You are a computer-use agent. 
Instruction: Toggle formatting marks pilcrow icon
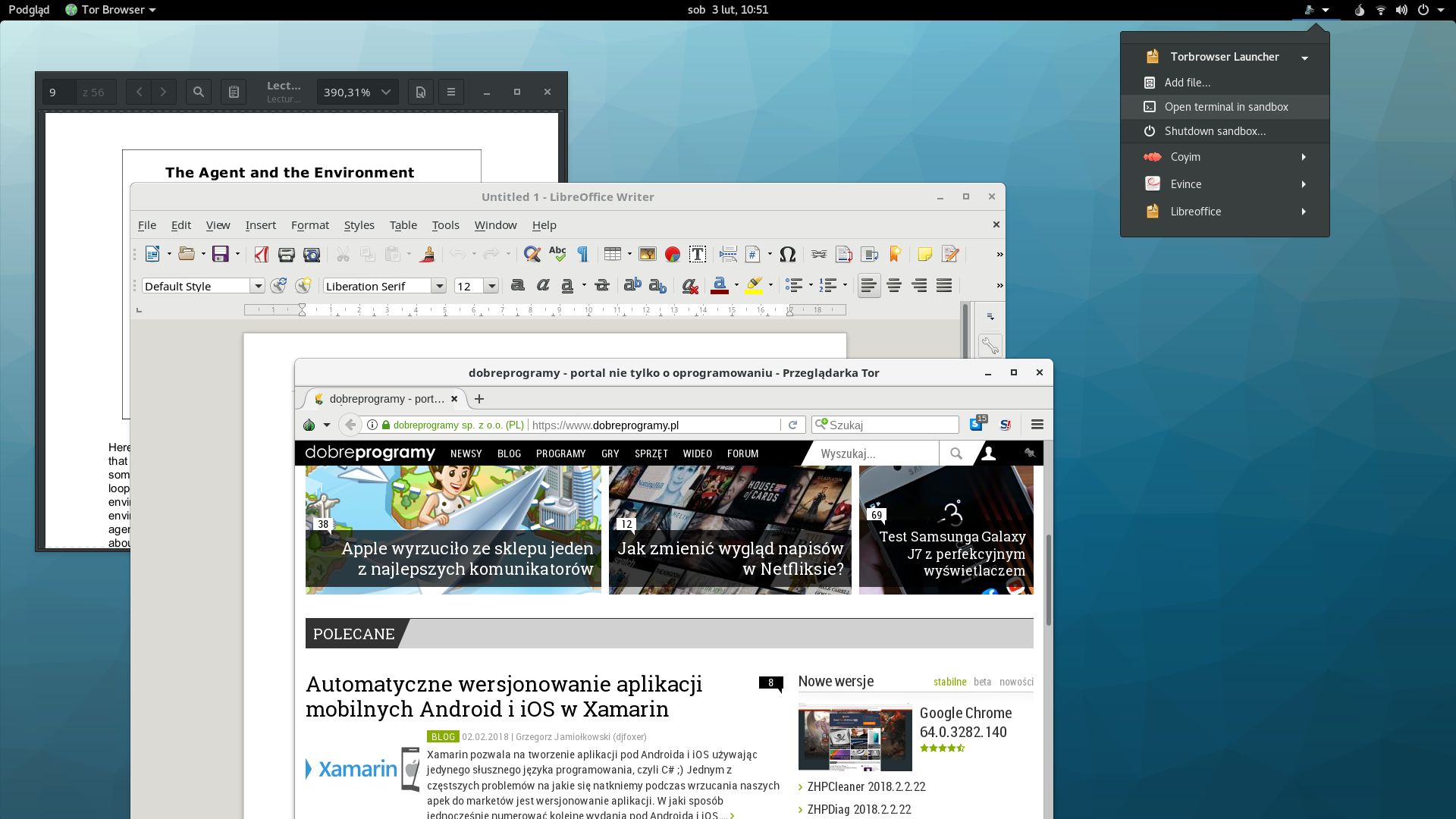[582, 255]
